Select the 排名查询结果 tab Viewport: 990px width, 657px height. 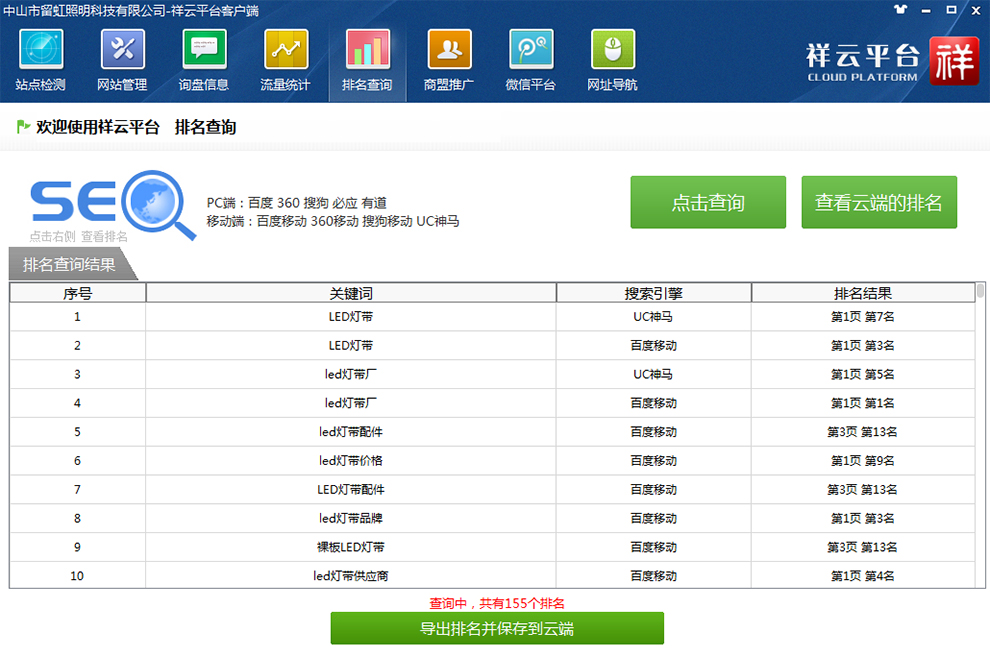pos(70,265)
